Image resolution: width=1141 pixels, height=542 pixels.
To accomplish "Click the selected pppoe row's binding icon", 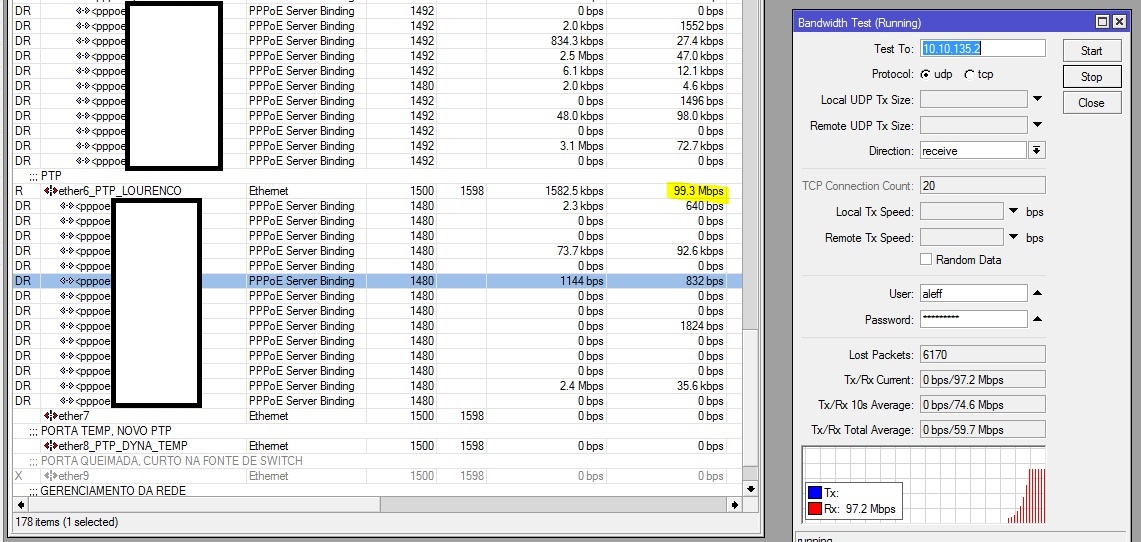I will (67, 281).
